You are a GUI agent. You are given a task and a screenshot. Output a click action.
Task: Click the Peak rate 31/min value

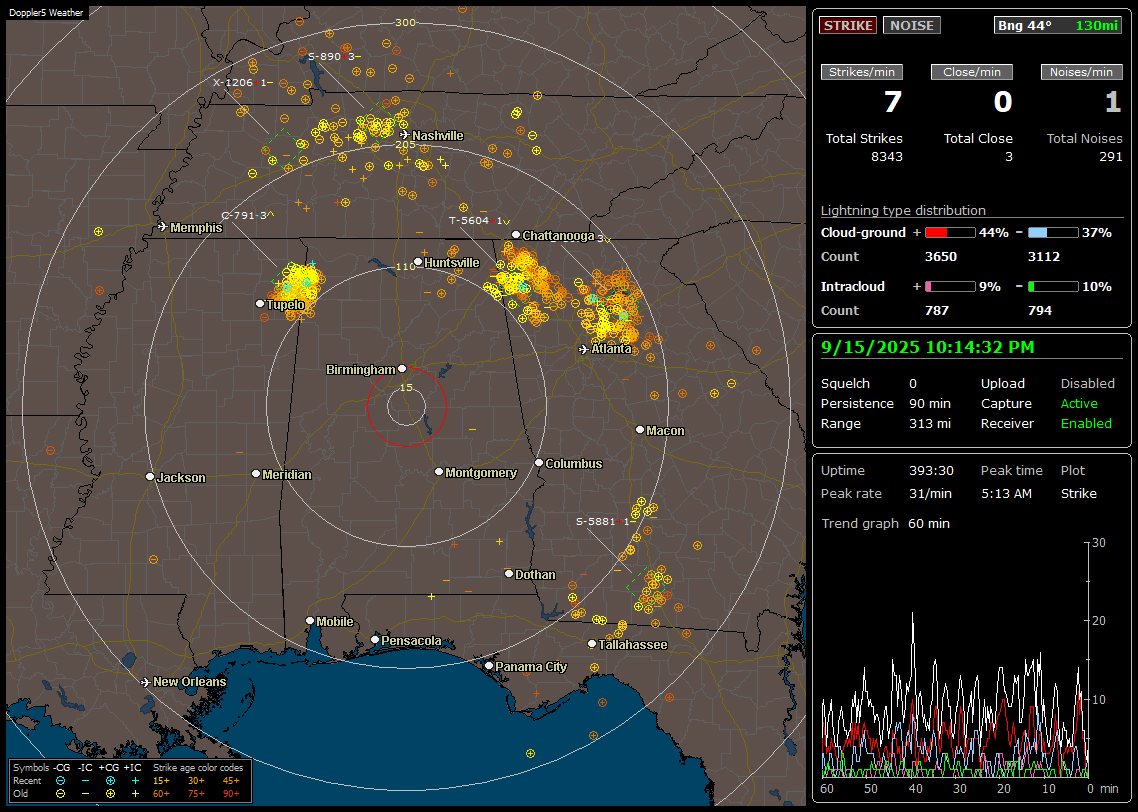[931, 493]
